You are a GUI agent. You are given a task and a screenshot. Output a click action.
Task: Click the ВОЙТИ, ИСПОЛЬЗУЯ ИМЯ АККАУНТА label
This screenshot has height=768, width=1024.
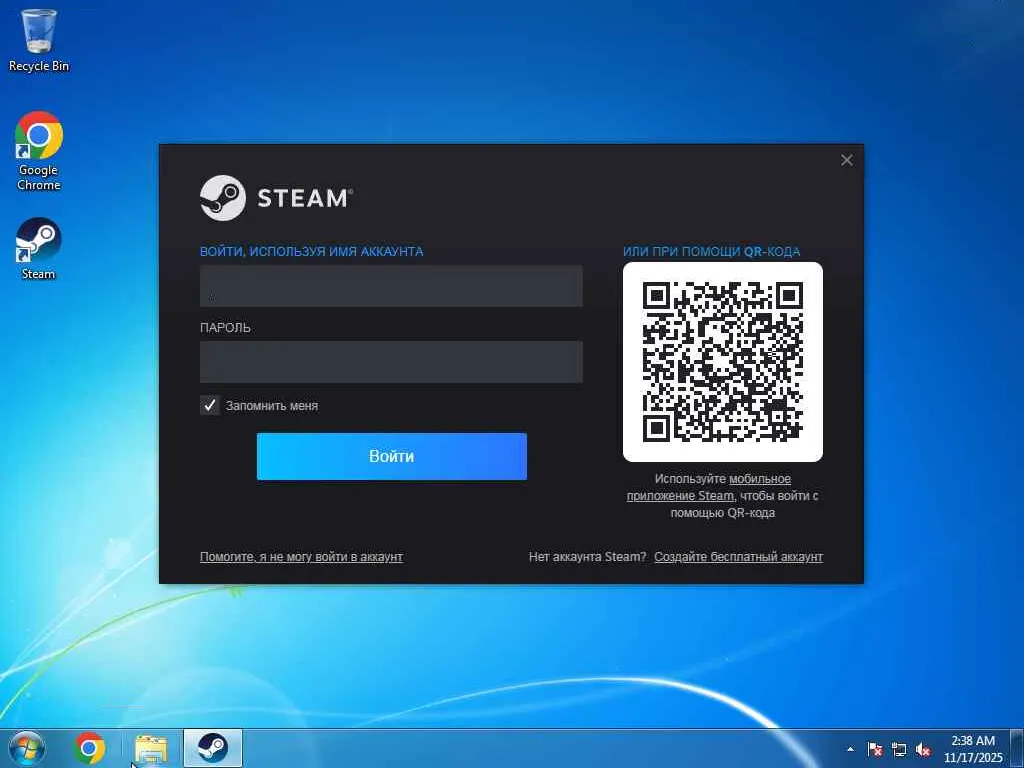(312, 251)
